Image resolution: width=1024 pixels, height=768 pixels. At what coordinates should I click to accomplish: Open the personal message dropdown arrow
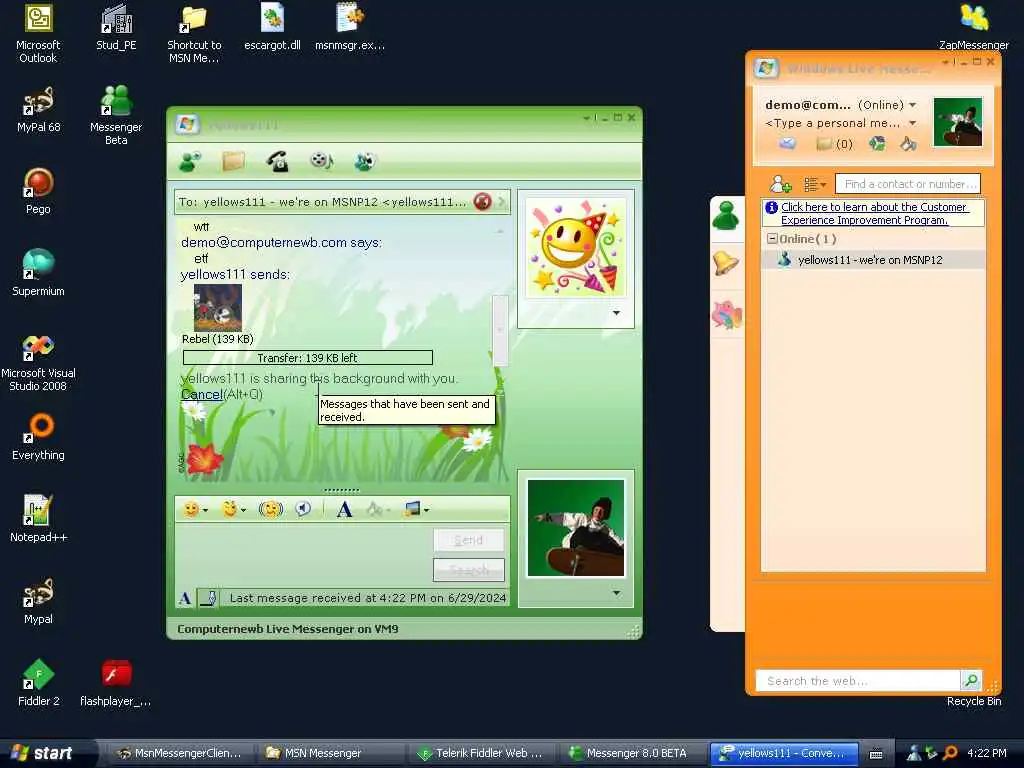(913, 123)
